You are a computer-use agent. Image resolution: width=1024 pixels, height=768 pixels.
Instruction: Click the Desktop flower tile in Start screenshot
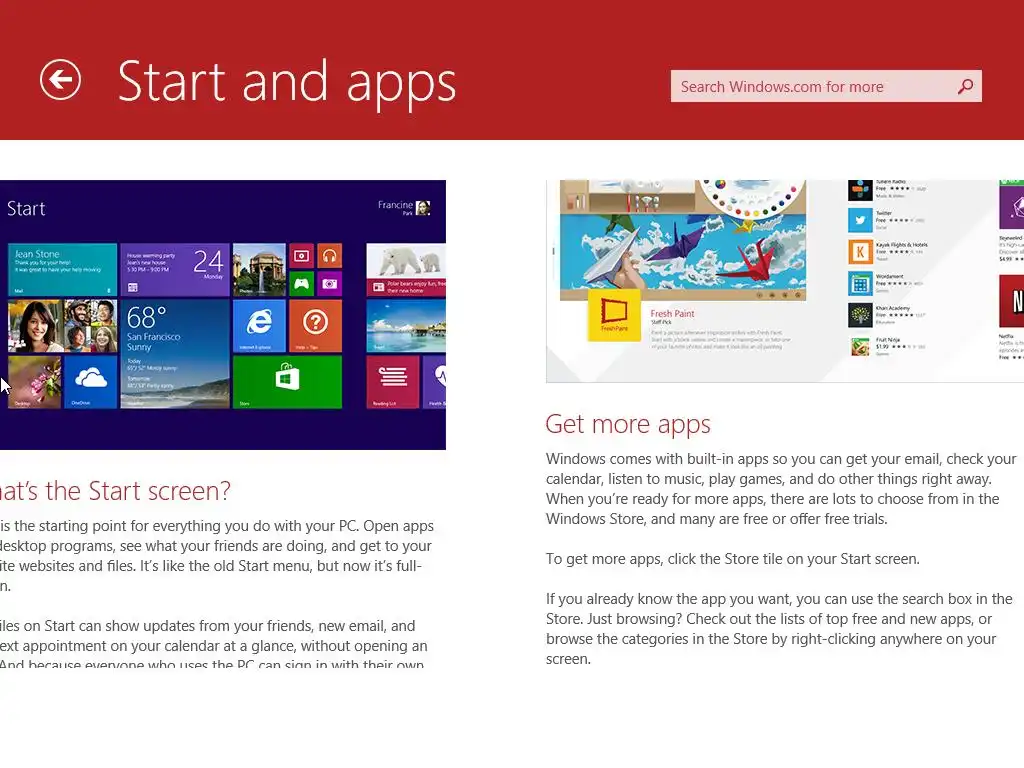point(35,382)
